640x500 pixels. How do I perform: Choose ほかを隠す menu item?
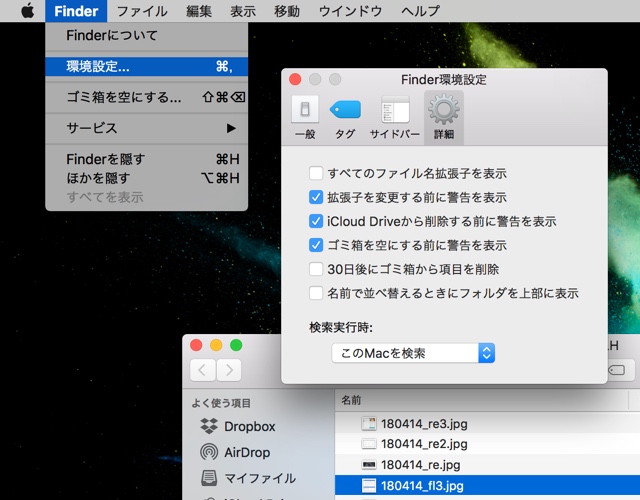[147, 178]
